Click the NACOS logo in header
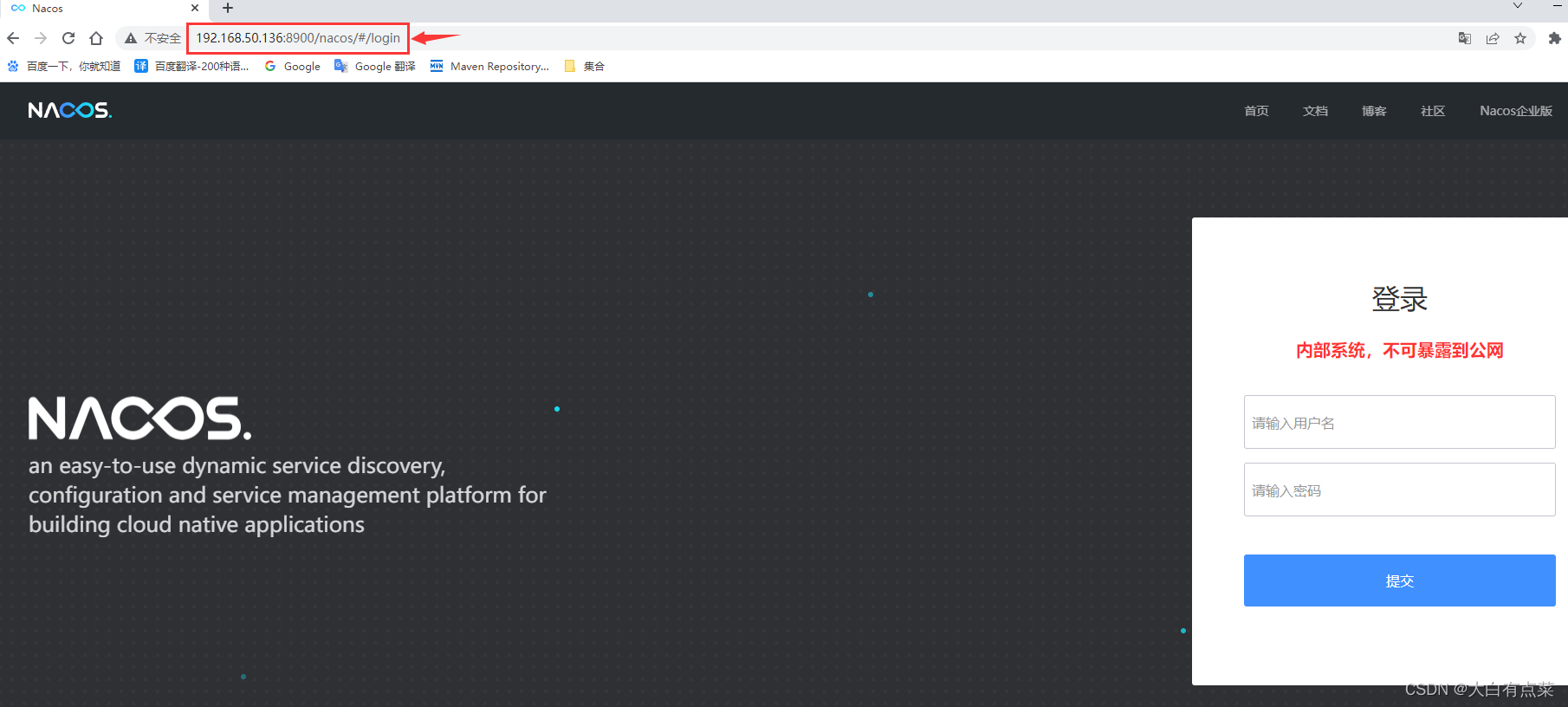1568x707 pixels. tap(70, 110)
